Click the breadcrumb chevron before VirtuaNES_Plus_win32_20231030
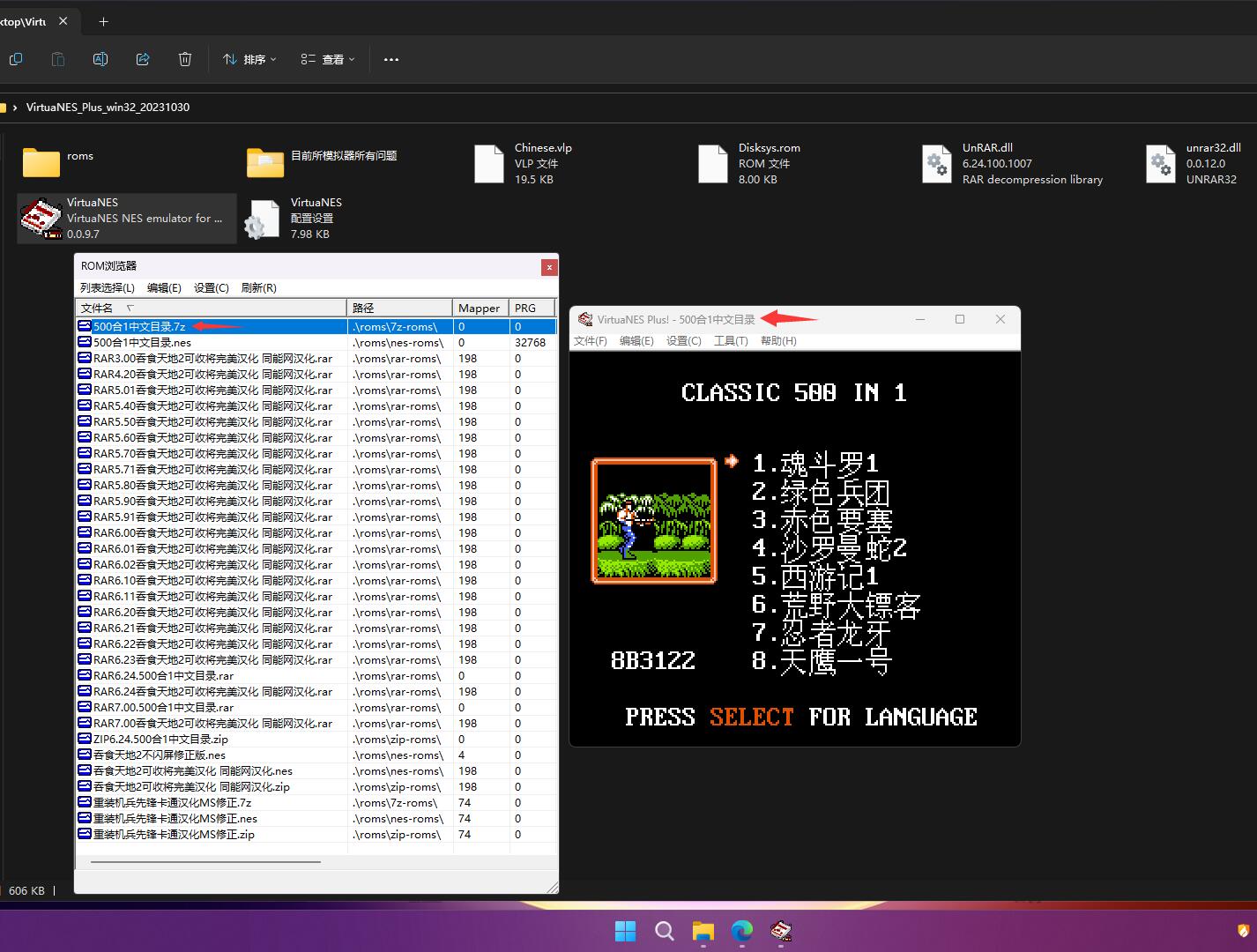1257x952 pixels. tap(15, 108)
